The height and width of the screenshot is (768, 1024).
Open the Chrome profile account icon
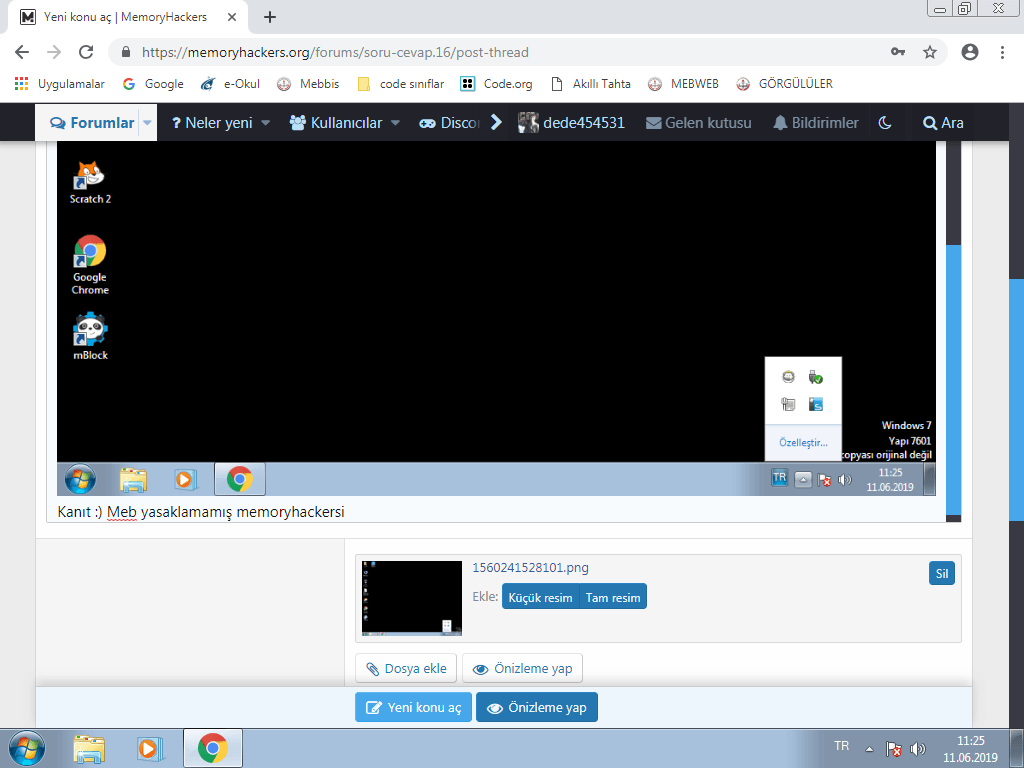(x=970, y=52)
